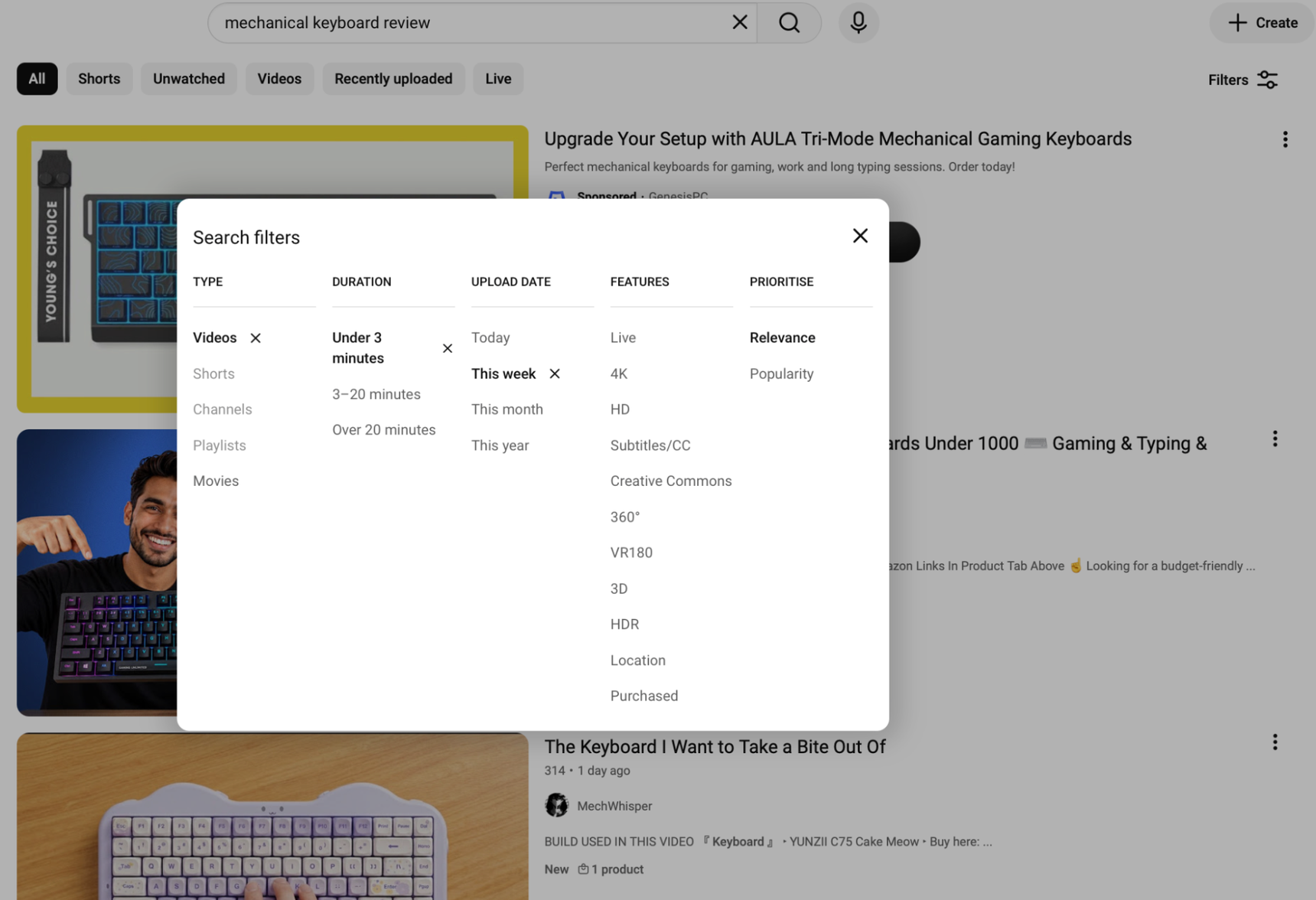Select the All filter chip
Screen dimensions: 1316x900
37,79
